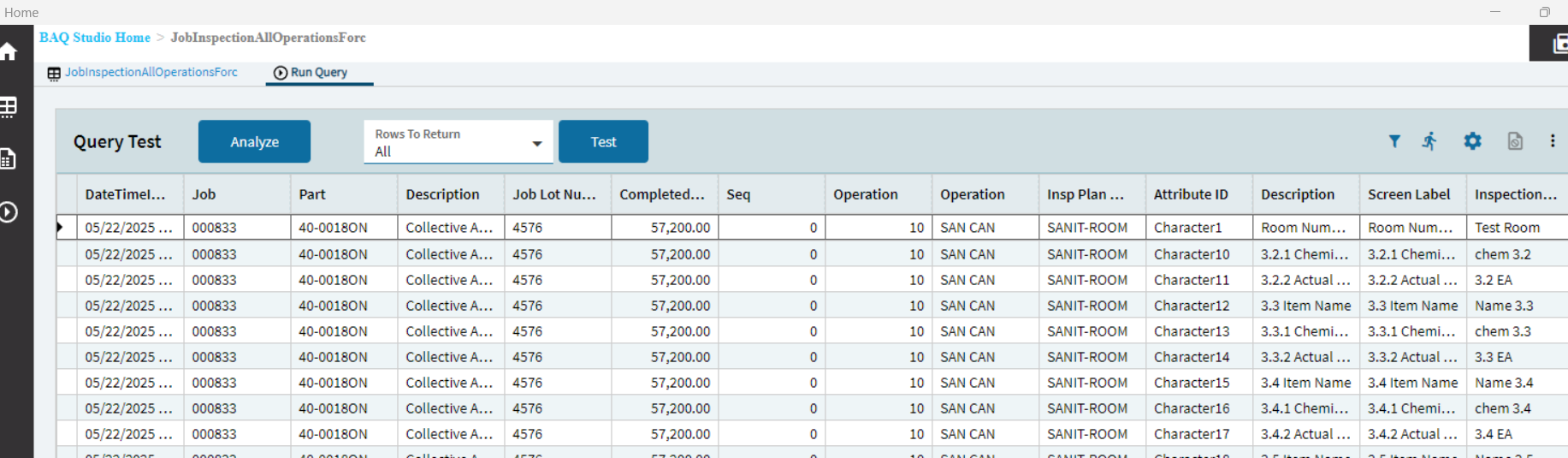Click the Attribute ID column header
The image size is (1568, 458).
(1191, 194)
